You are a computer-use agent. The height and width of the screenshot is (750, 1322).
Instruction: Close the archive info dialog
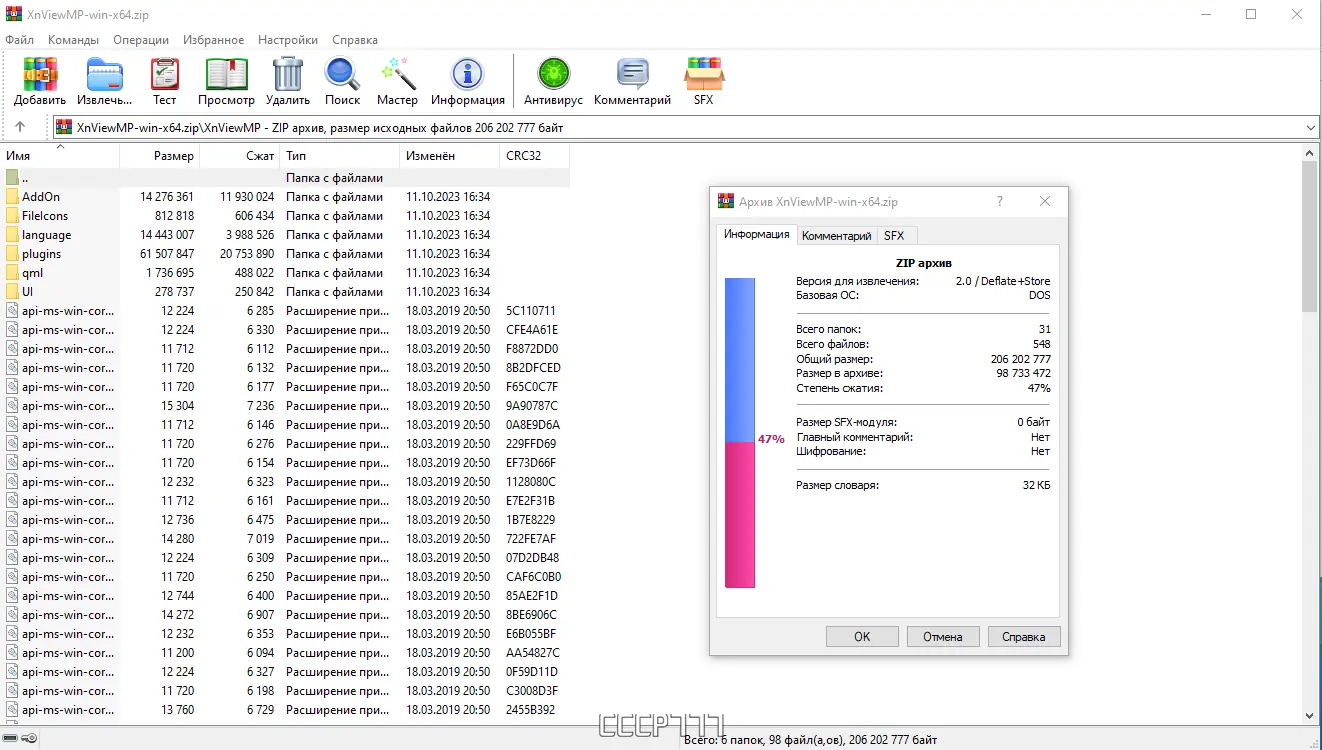(x=1045, y=201)
